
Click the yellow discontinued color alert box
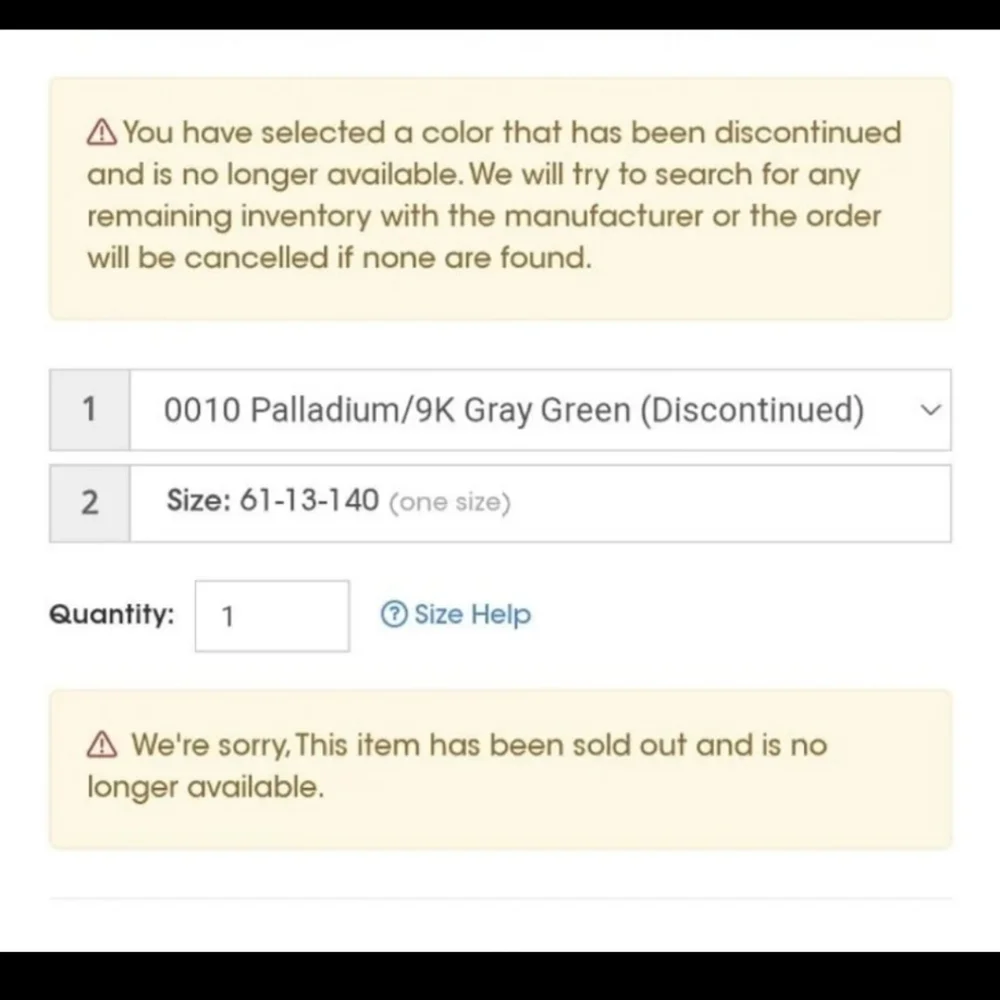(501, 198)
